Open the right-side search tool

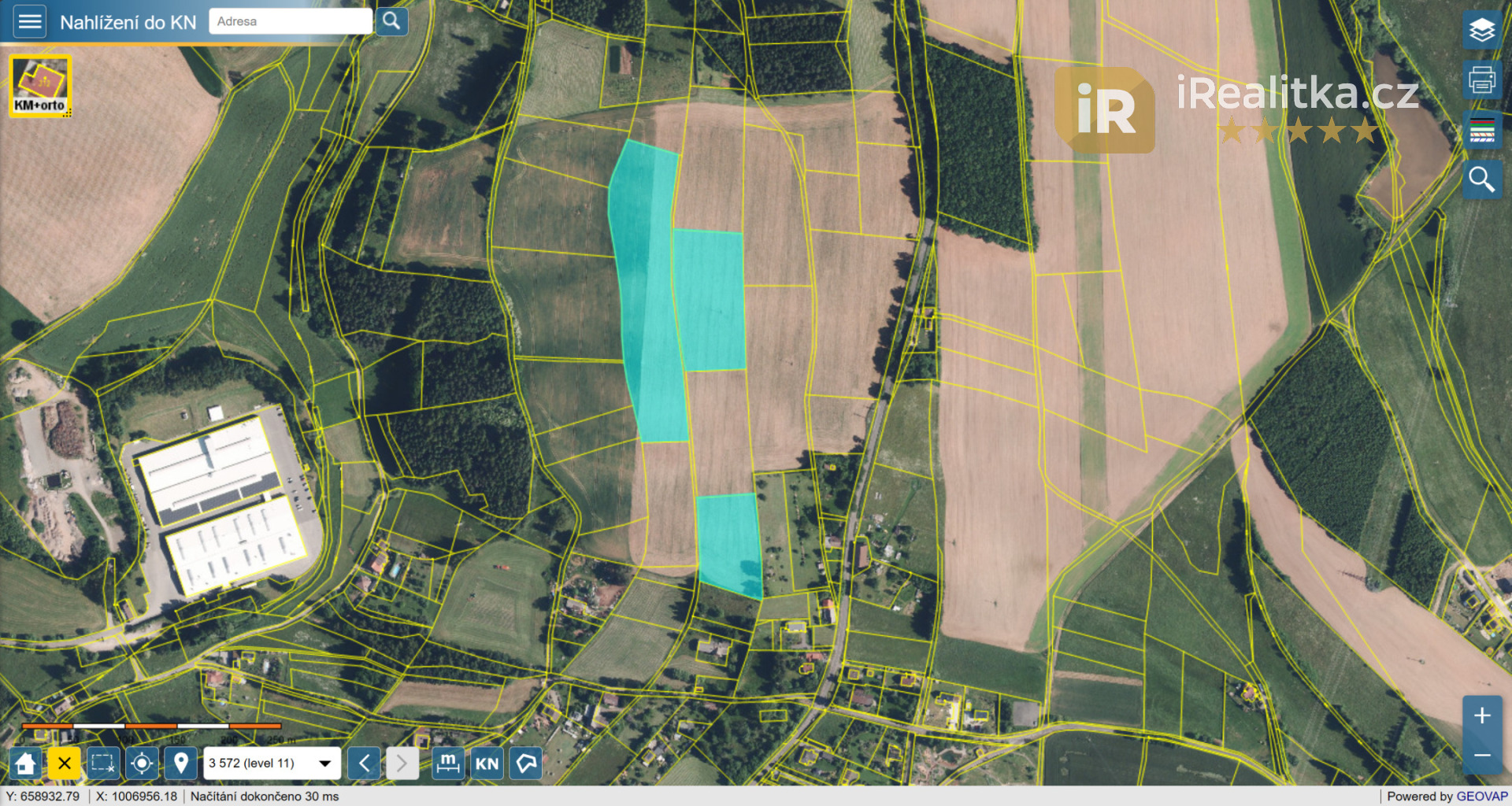[x=1481, y=179]
